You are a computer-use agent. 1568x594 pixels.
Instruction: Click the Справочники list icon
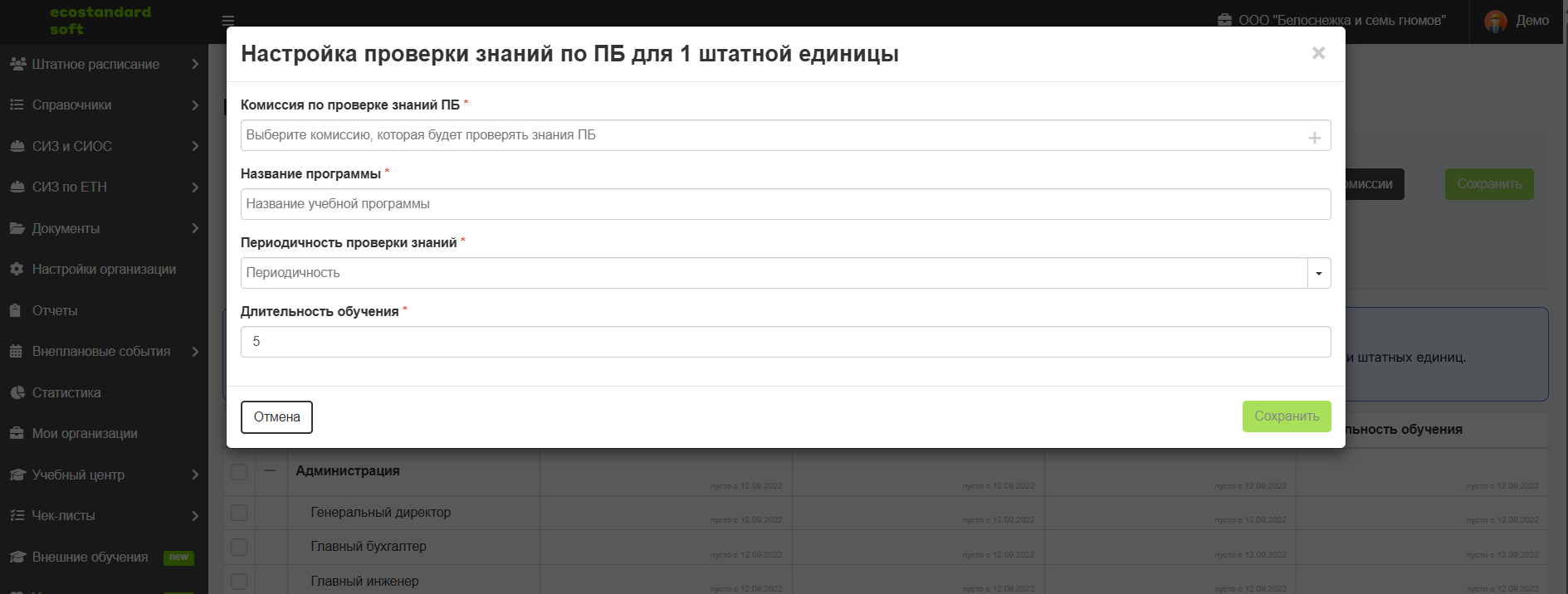(x=17, y=105)
